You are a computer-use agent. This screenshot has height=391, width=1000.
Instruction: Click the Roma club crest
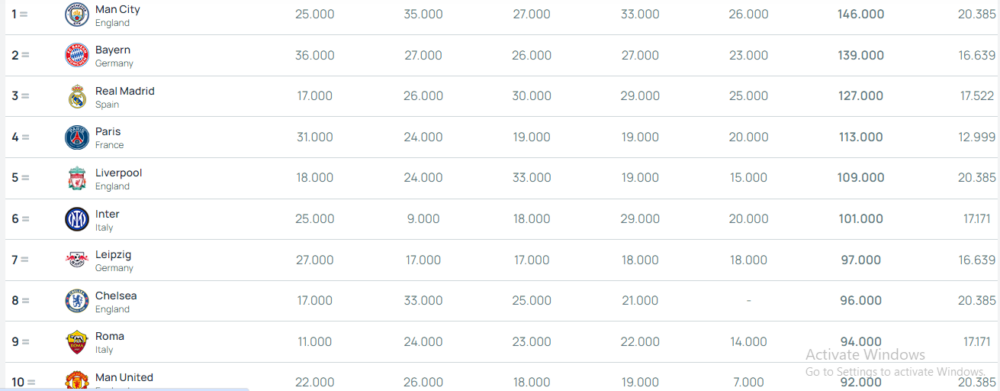pyautogui.click(x=77, y=342)
